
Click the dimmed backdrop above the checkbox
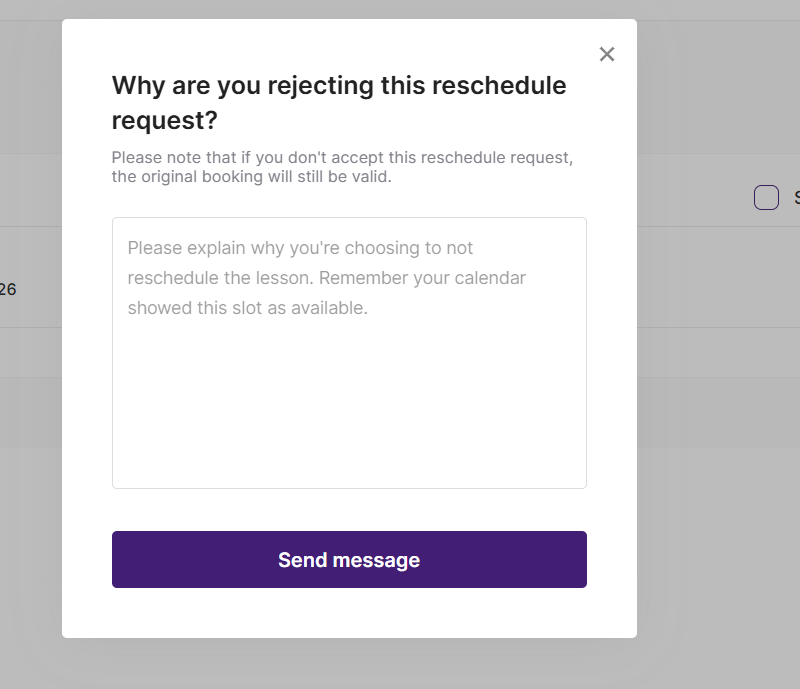click(720, 100)
